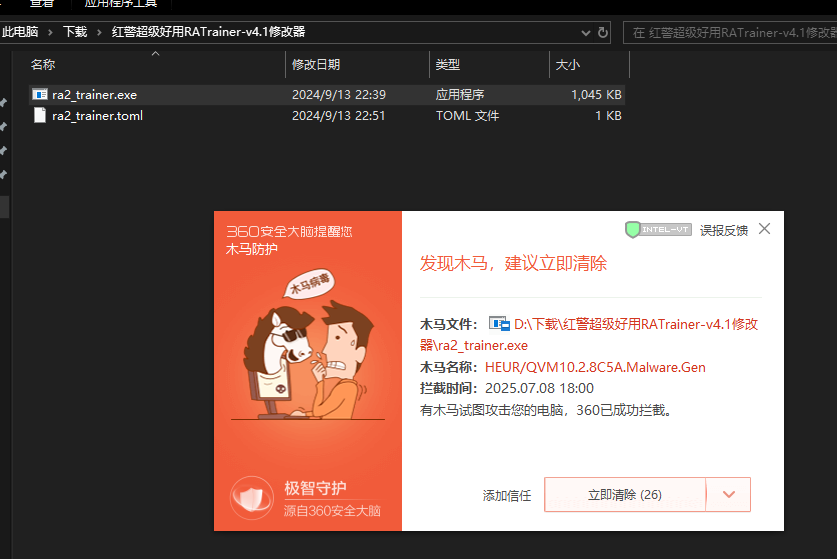Close the 360 trojan warning popup
This screenshot has width=837, height=559.
(x=765, y=229)
